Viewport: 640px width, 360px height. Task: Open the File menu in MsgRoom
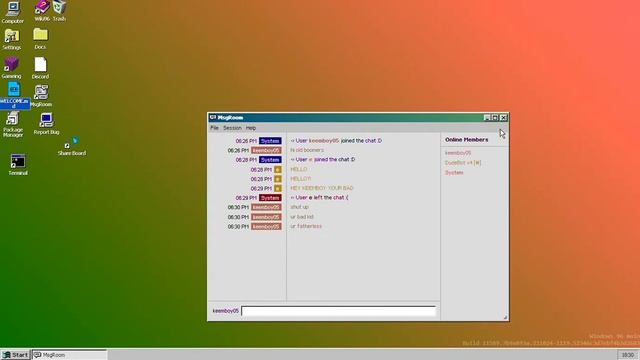click(x=214, y=128)
